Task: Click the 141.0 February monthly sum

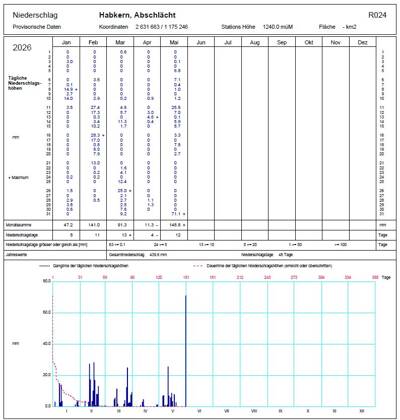Action: pos(94,225)
